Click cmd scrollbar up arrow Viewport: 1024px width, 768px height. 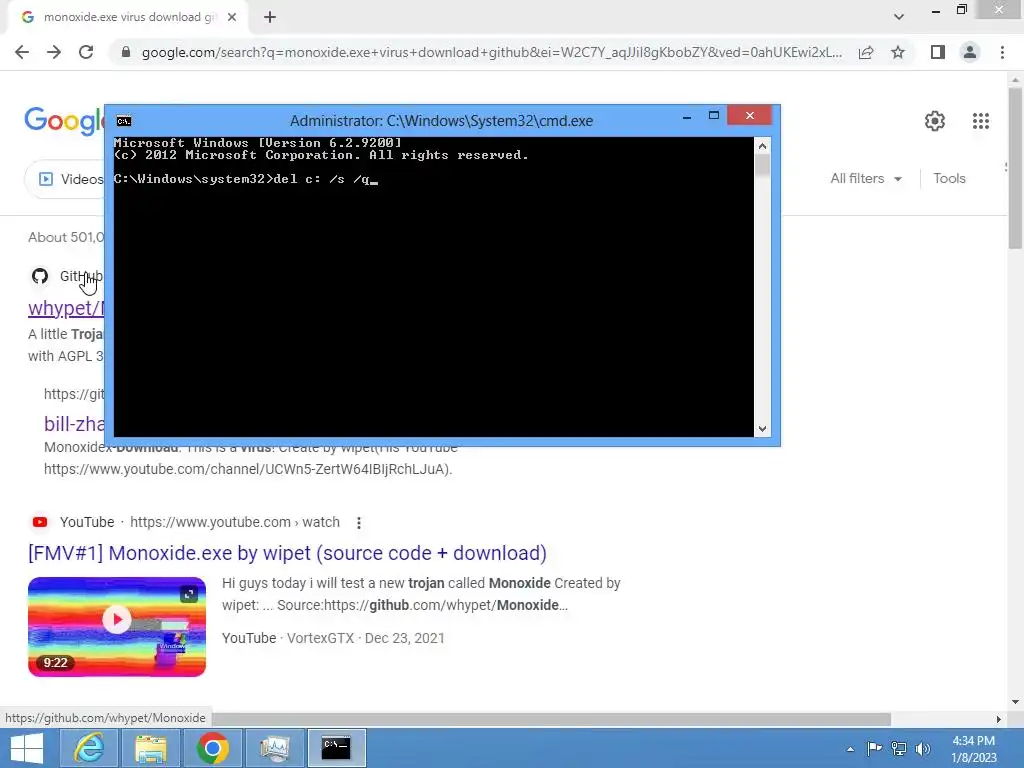(762, 146)
